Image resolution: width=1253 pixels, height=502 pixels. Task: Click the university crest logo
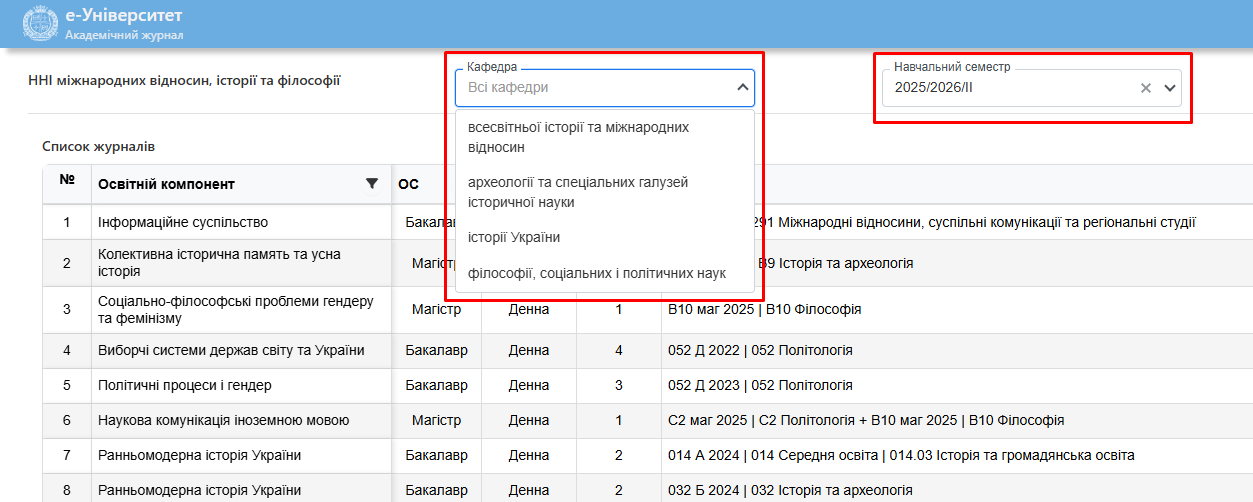[39, 24]
